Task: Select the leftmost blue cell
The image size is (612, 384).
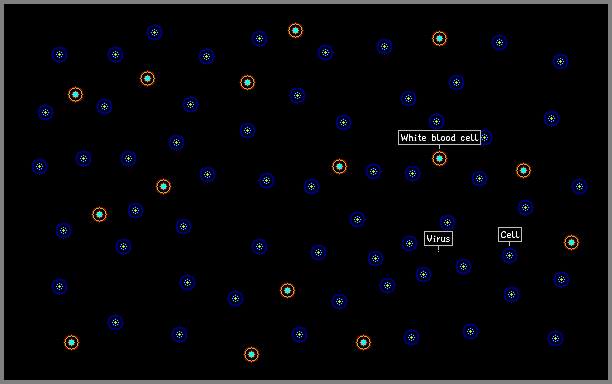Action: pyautogui.click(x=39, y=167)
